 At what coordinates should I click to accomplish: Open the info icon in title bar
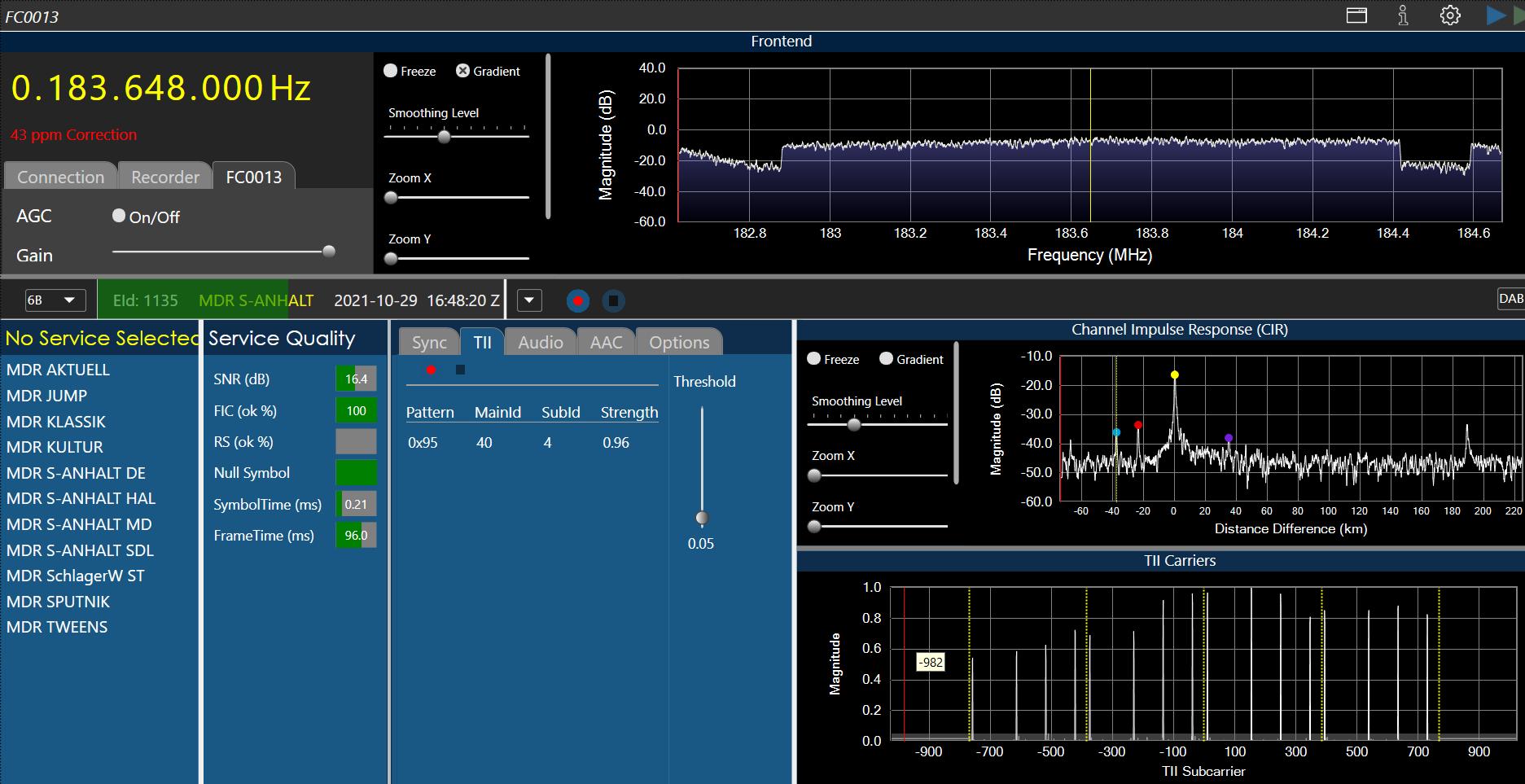pyautogui.click(x=1403, y=15)
